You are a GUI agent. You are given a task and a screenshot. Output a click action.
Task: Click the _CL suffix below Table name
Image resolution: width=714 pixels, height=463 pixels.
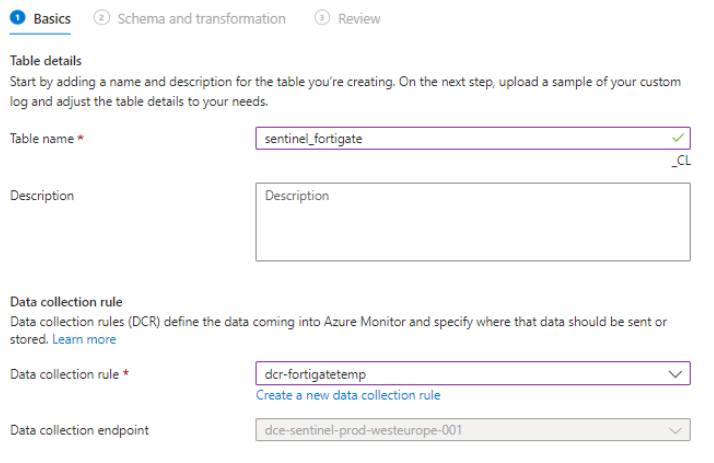[x=682, y=160]
